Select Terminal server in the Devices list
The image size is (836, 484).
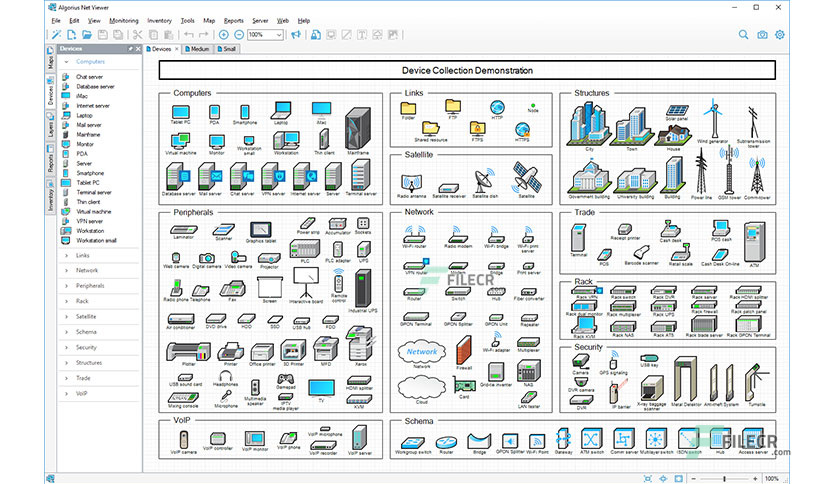tap(93, 192)
